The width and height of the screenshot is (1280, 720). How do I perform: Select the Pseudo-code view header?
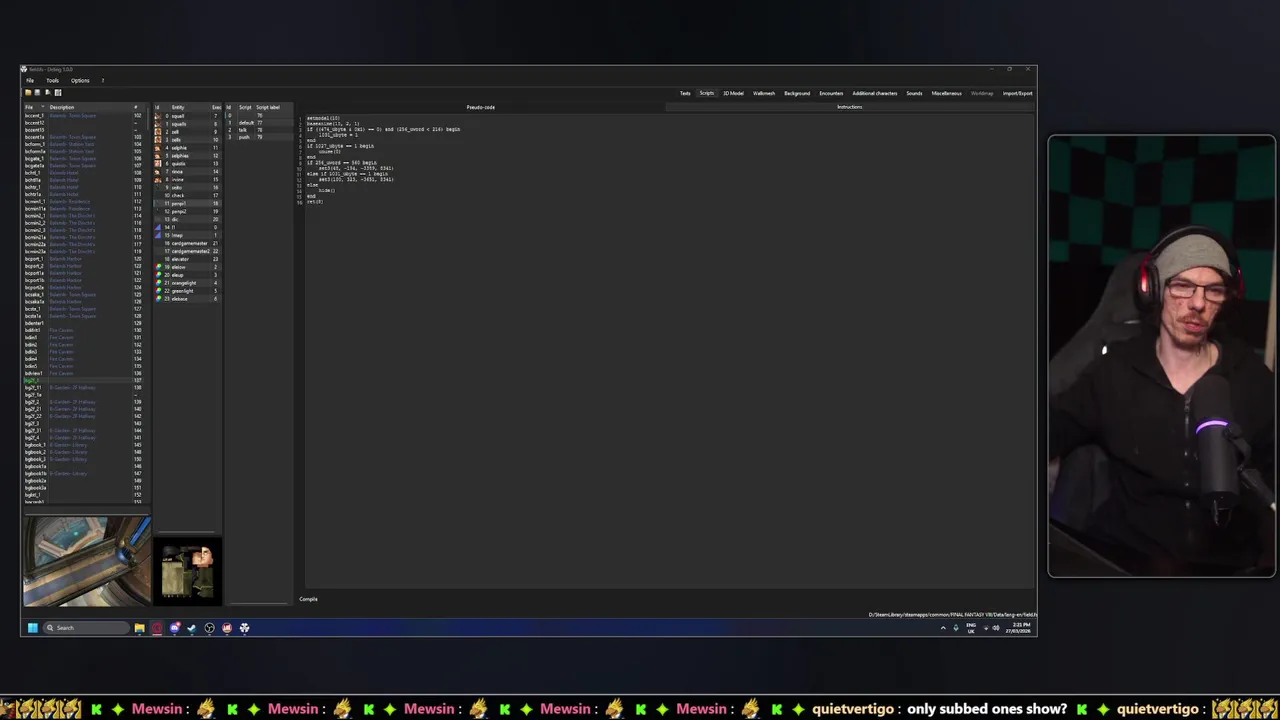point(480,107)
